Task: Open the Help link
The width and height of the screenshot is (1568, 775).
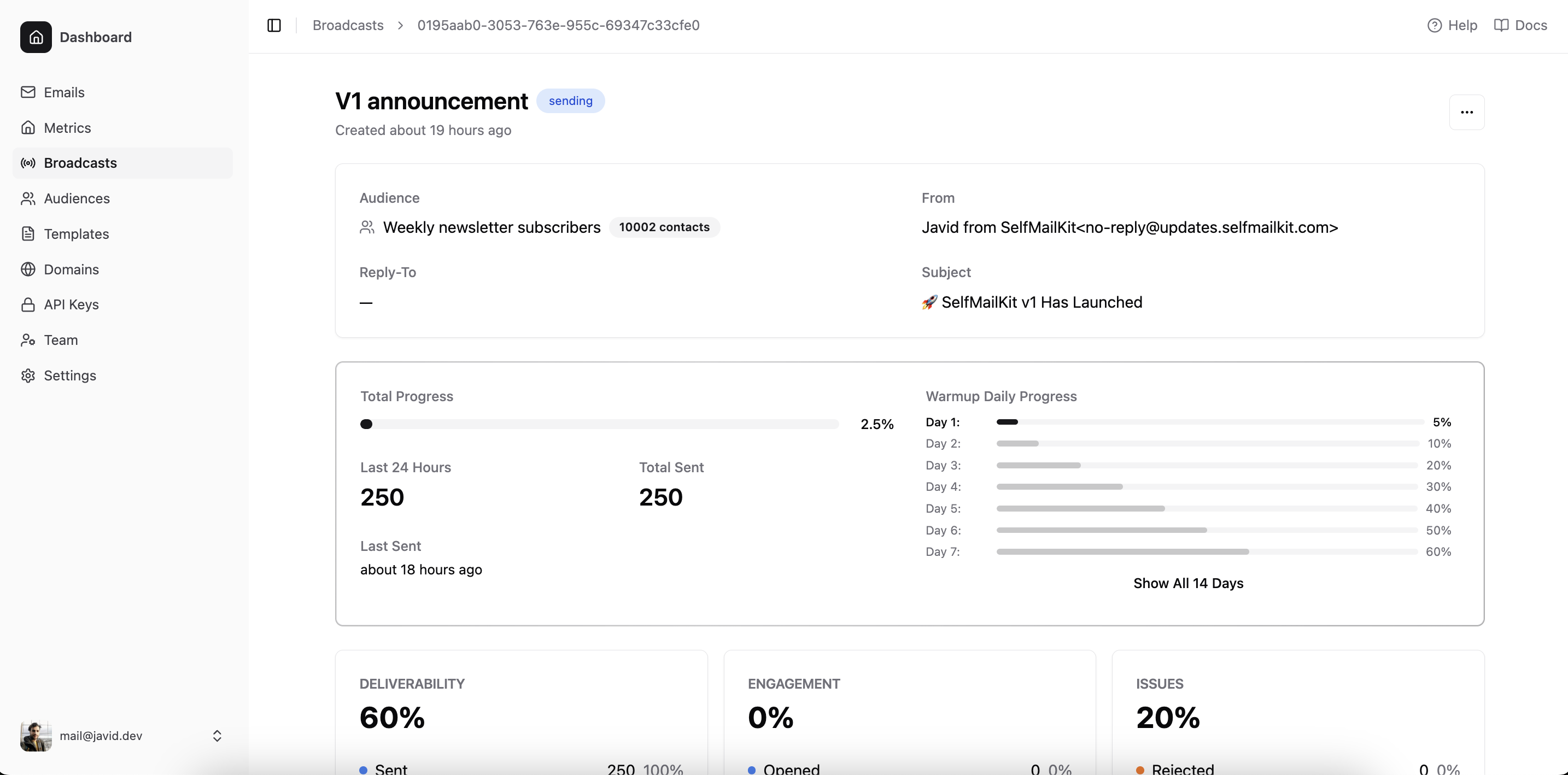Action: tap(1452, 25)
